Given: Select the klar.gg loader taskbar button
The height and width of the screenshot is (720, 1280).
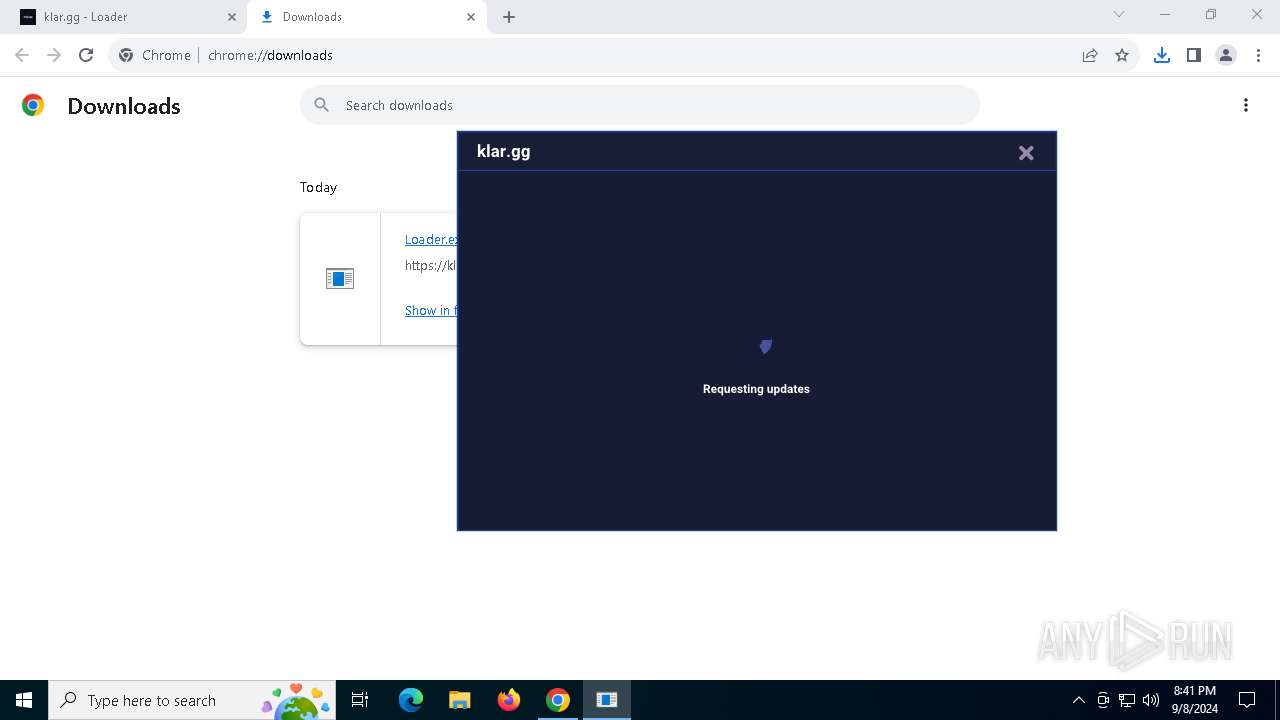Looking at the screenshot, I should pyautogui.click(x=607, y=700).
